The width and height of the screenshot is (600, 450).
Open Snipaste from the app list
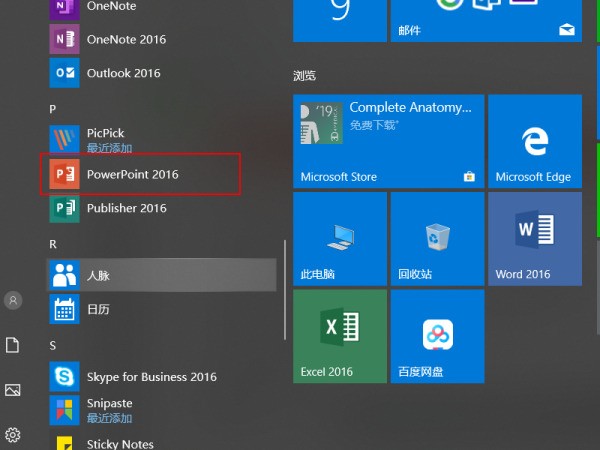[109, 409]
